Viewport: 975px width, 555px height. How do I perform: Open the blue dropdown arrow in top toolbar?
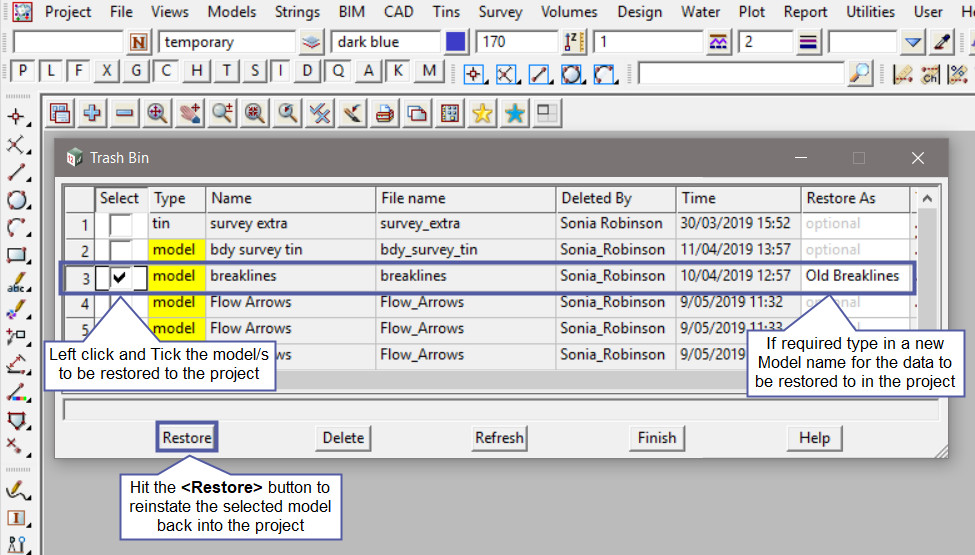tap(912, 42)
